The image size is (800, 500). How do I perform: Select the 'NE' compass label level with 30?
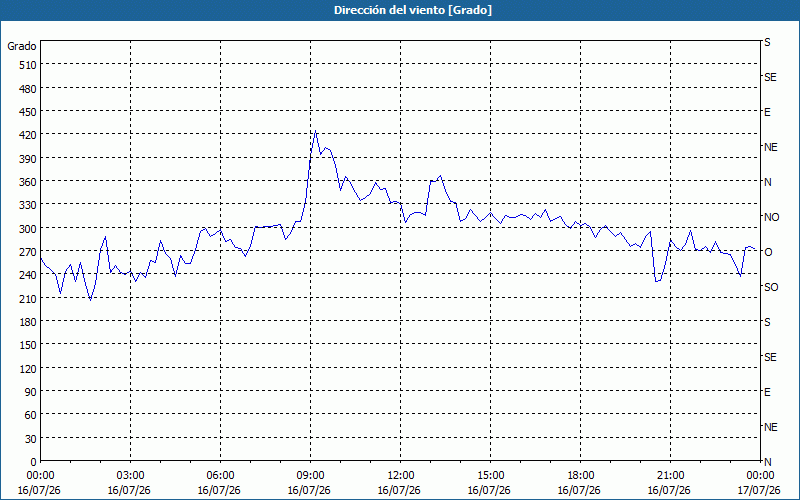tap(770, 427)
